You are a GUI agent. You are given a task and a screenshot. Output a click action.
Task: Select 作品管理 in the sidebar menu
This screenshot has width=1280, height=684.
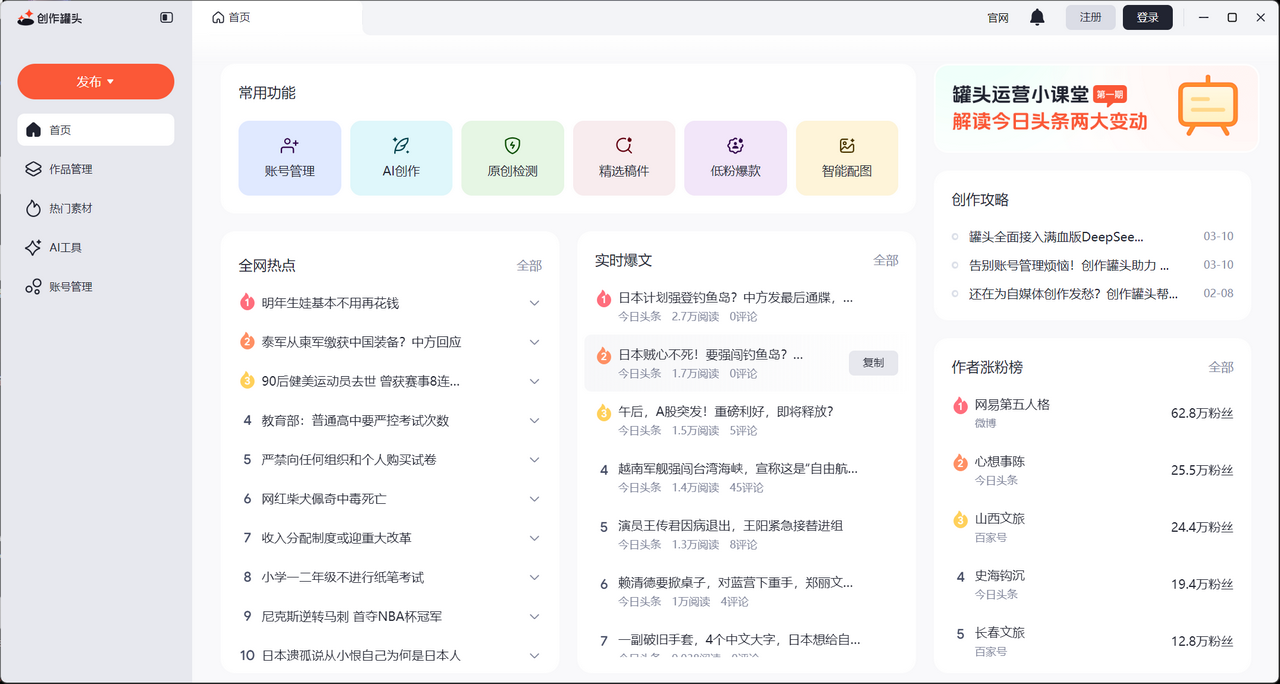65,169
